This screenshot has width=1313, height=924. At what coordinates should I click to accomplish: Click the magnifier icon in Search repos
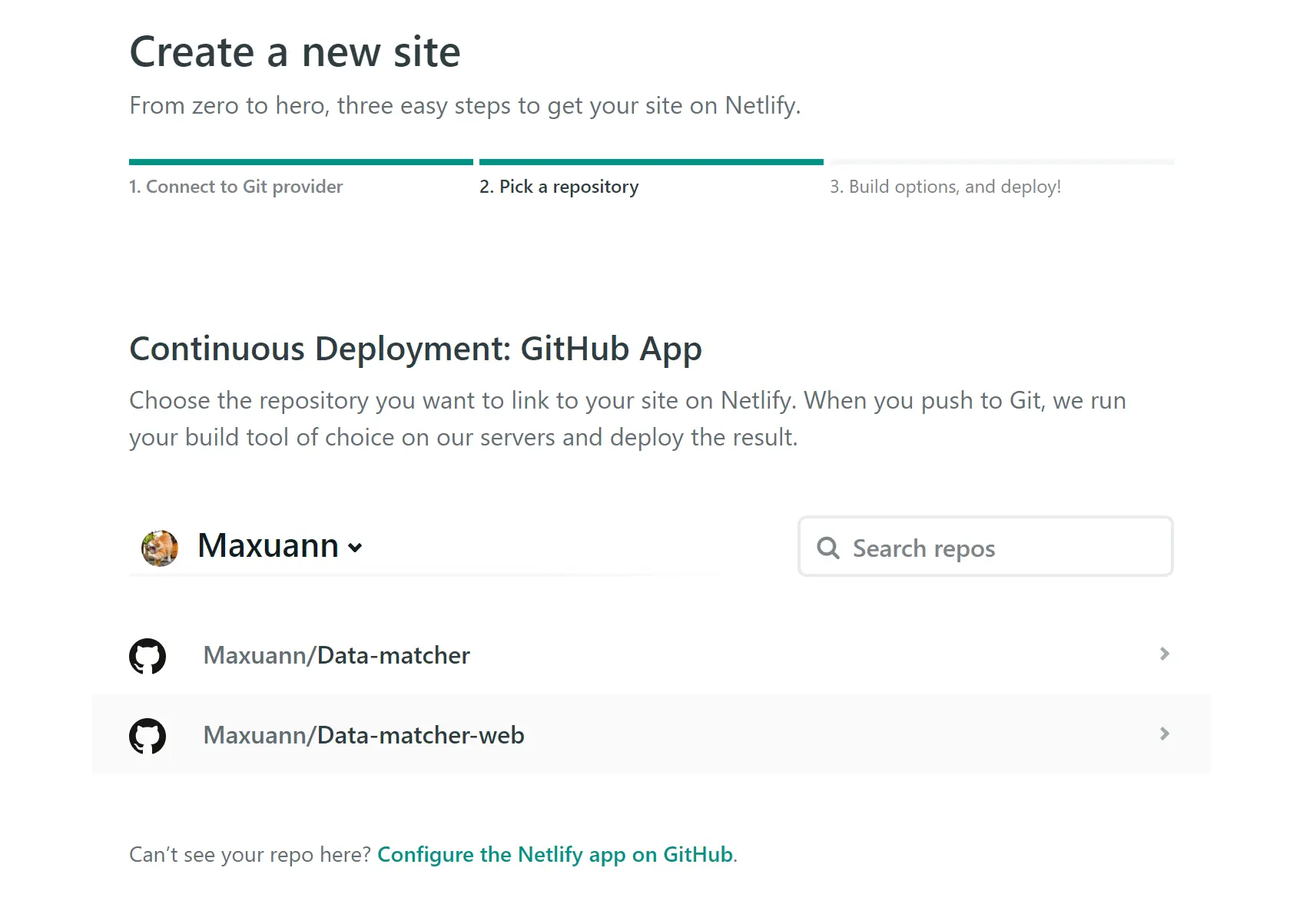[x=828, y=548]
